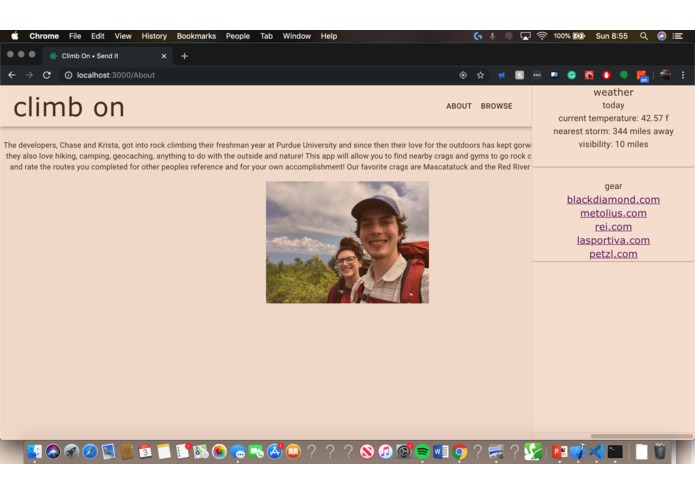The width and height of the screenshot is (695, 494).
Task: Open Siri from the menu bar
Action: [x=661, y=36]
